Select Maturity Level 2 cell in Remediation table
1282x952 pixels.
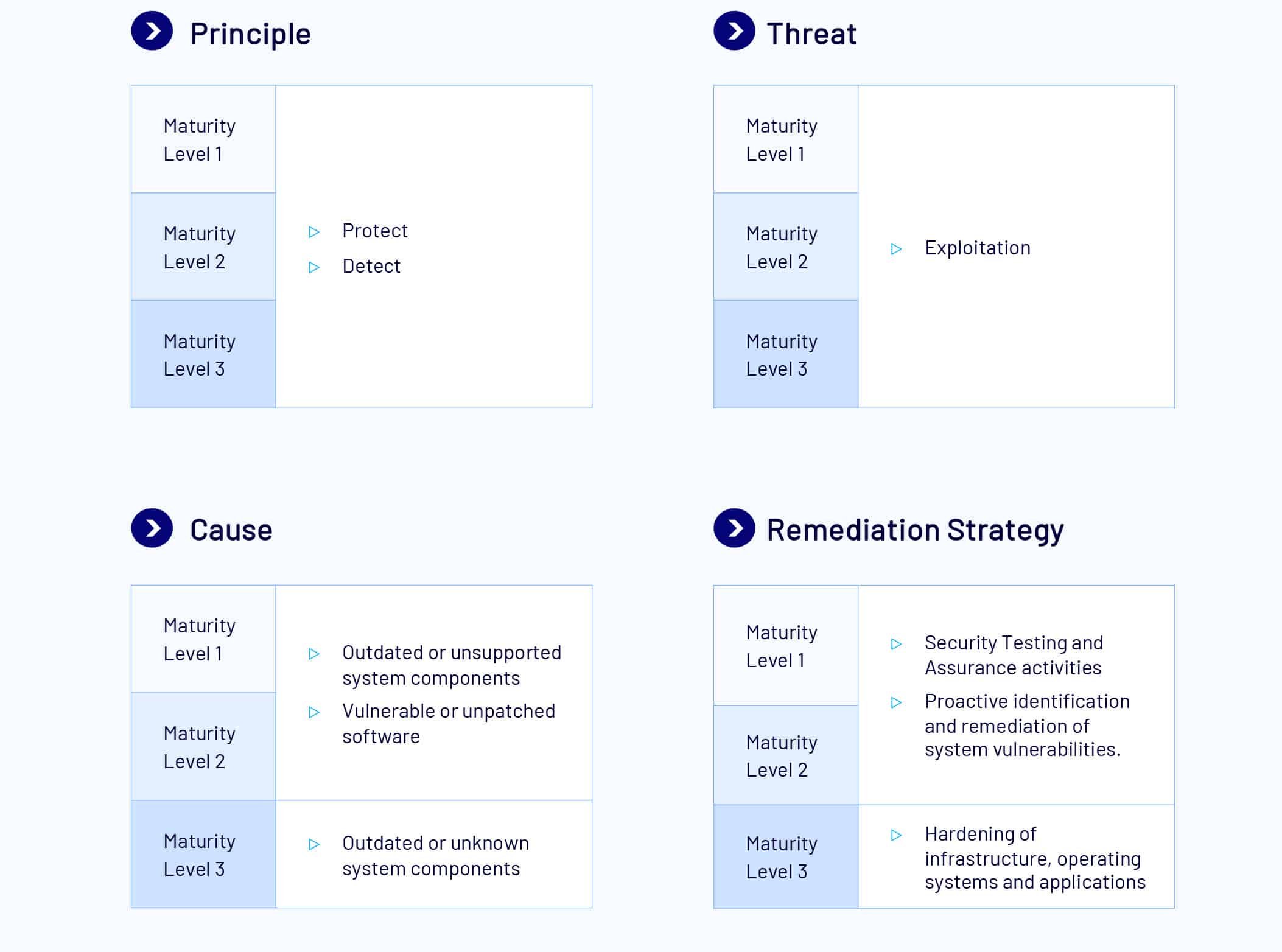[785, 755]
